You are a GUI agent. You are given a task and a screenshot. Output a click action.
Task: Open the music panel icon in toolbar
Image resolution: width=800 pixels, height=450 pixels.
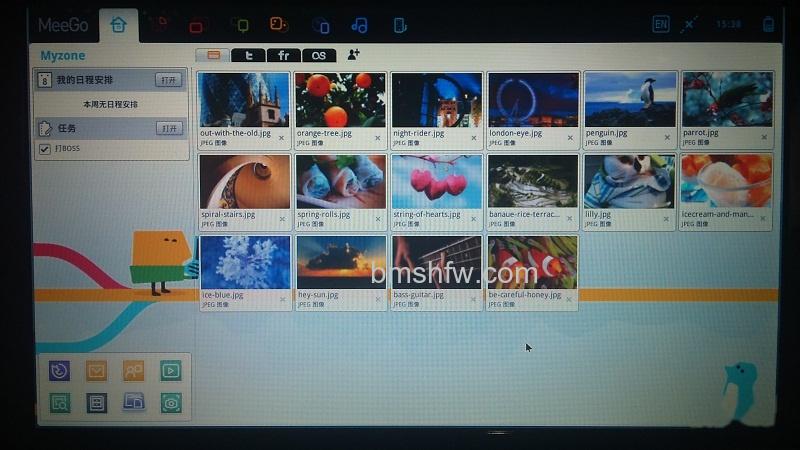359,25
